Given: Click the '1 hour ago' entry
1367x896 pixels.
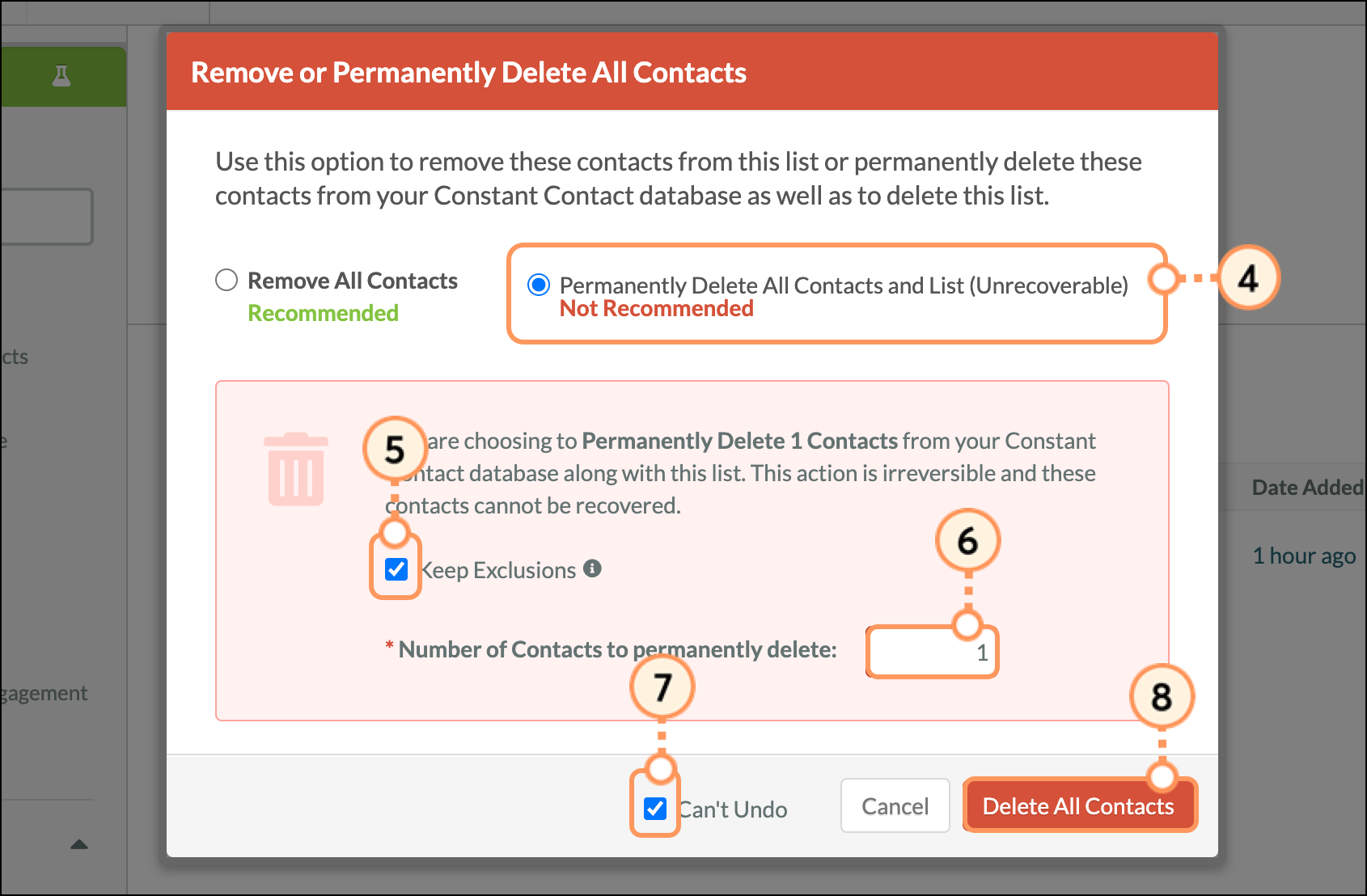Looking at the screenshot, I should pos(1303,556).
